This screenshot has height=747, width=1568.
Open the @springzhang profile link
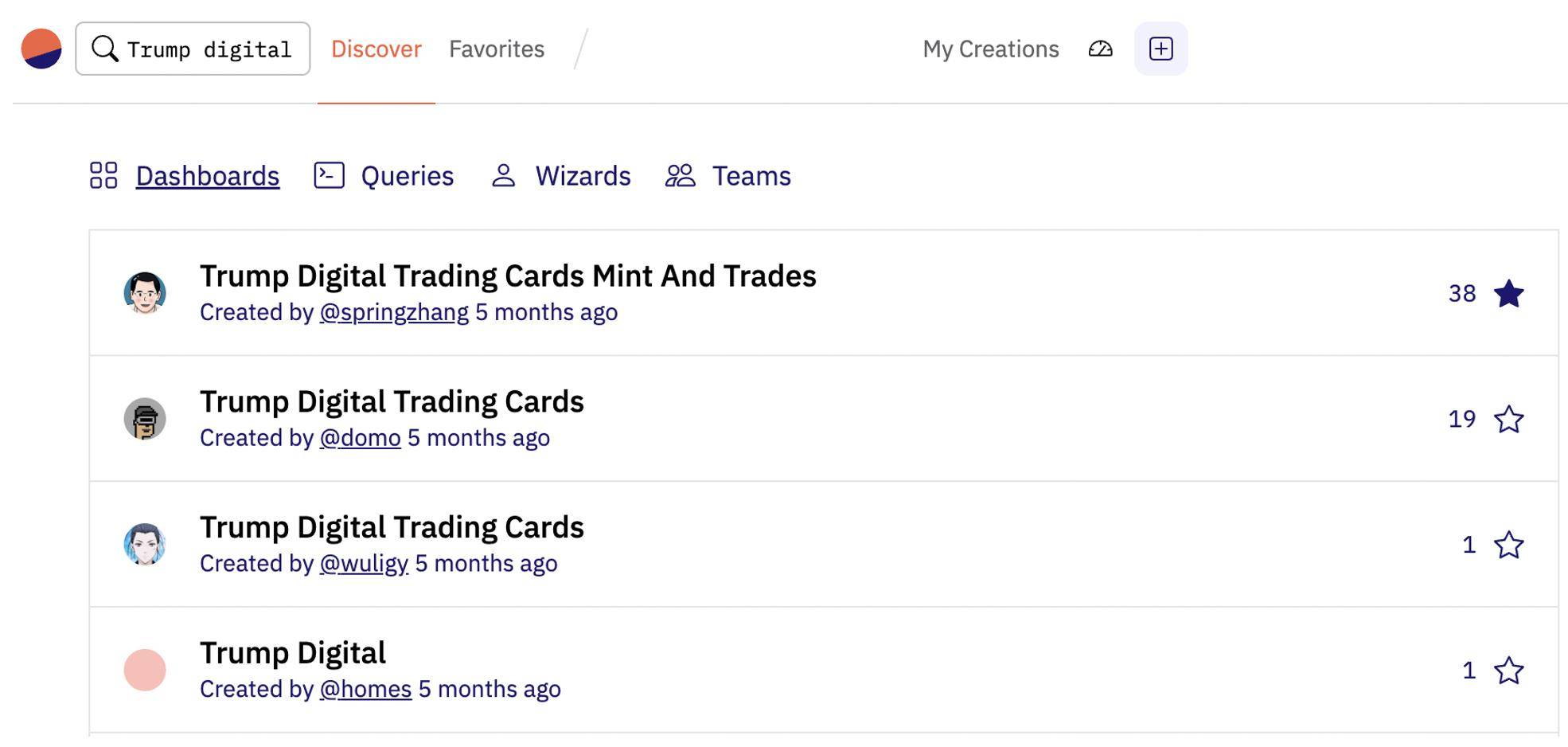click(394, 312)
